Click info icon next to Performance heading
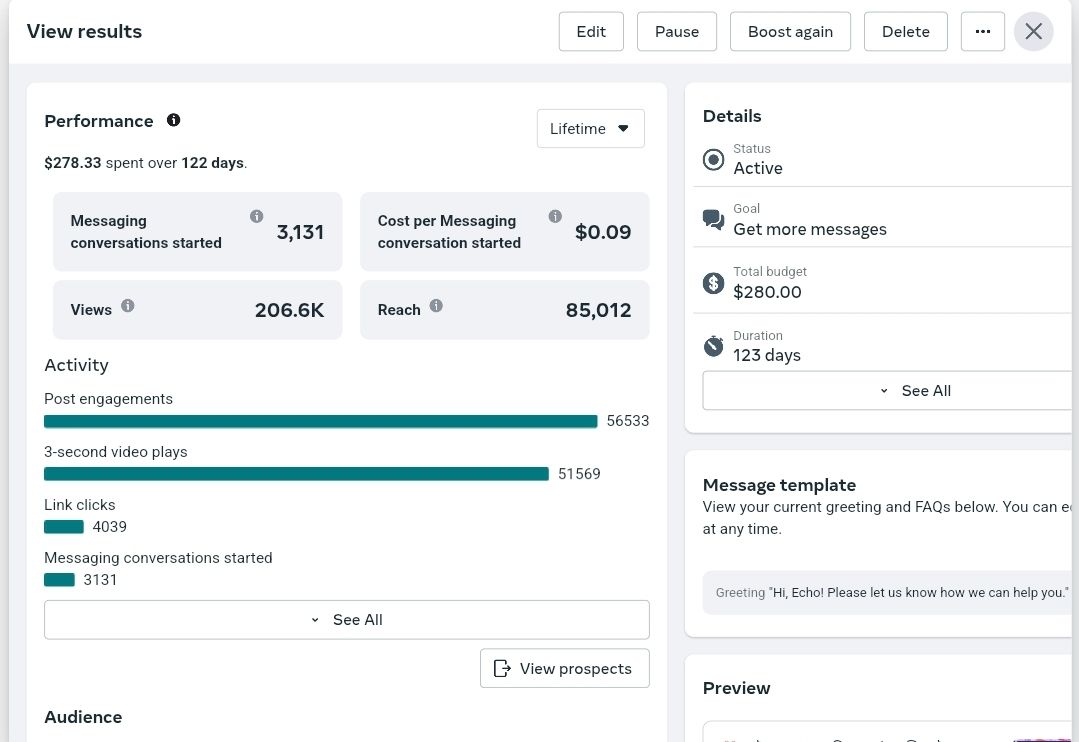 click(x=173, y=120)
